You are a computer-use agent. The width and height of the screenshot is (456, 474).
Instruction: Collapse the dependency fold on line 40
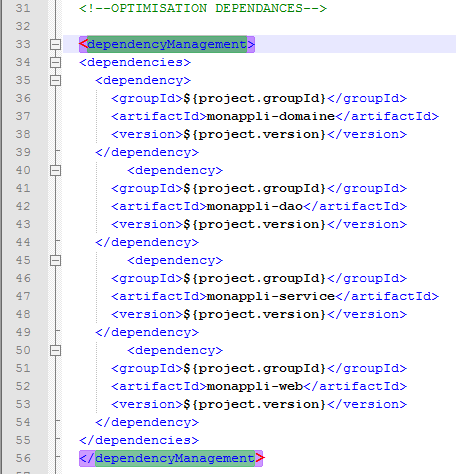(x=55, y=170)
